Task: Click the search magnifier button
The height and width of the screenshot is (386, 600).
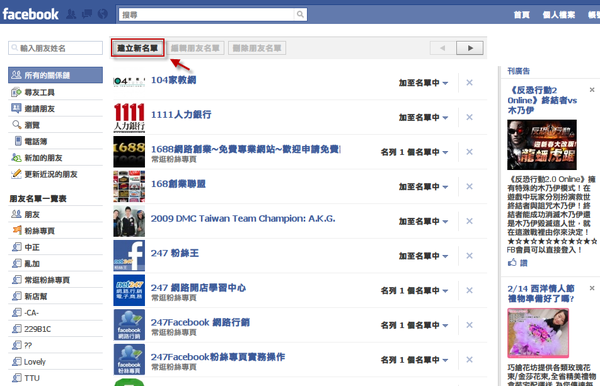Action: coord(300,15)
